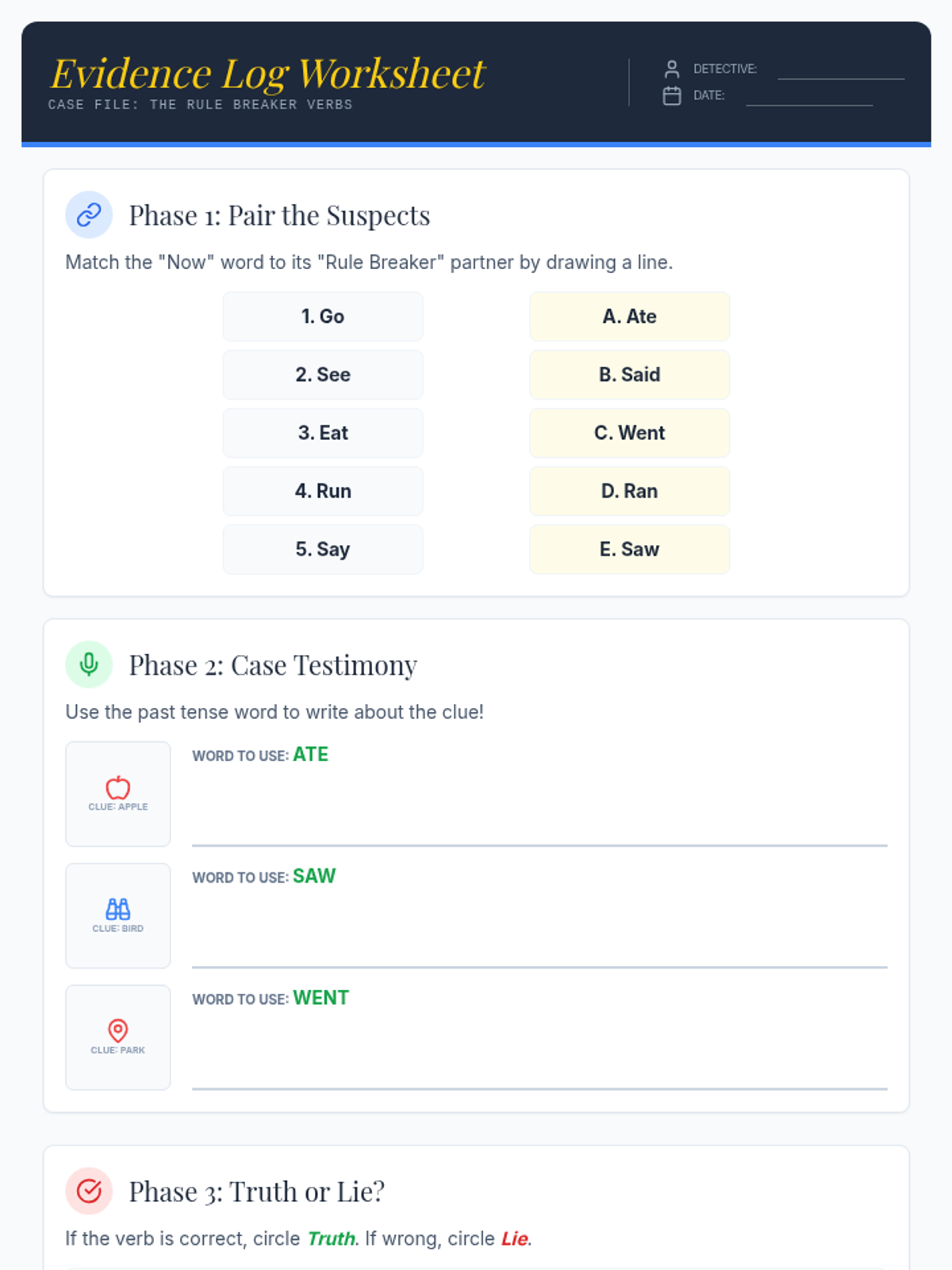Click the writing line under ATE

[539, 845]
